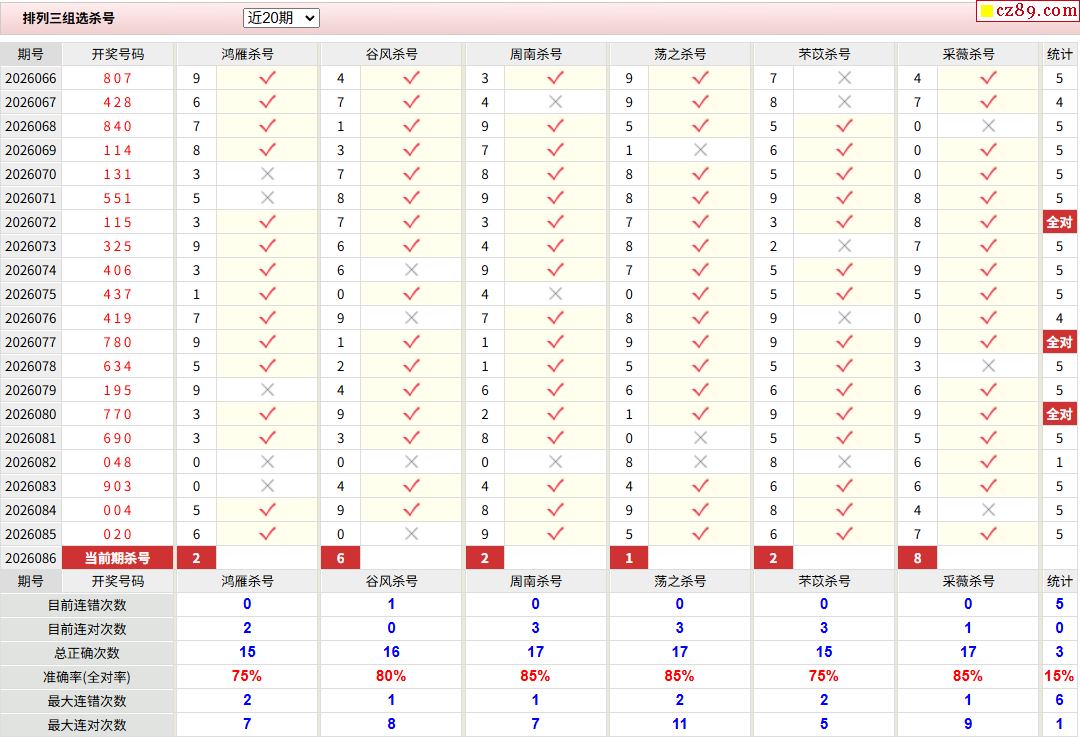Click 鸿雁杀号 red checkmark in row 2026066
Image resolution: width=1080 pixels, height=737 pixels.
pos(267,78)
